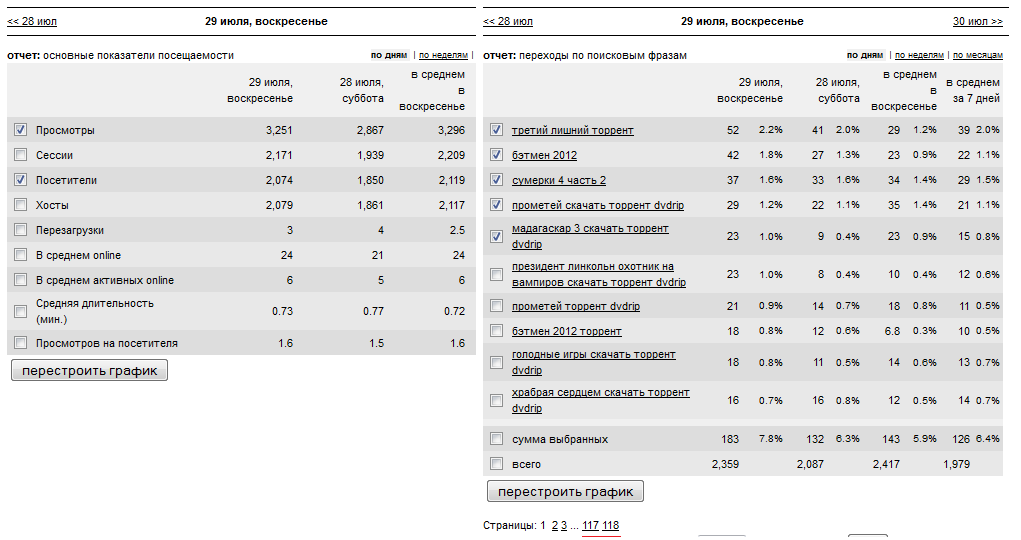
Task: Click перестроить график under visits table
Action: (90, 370)
